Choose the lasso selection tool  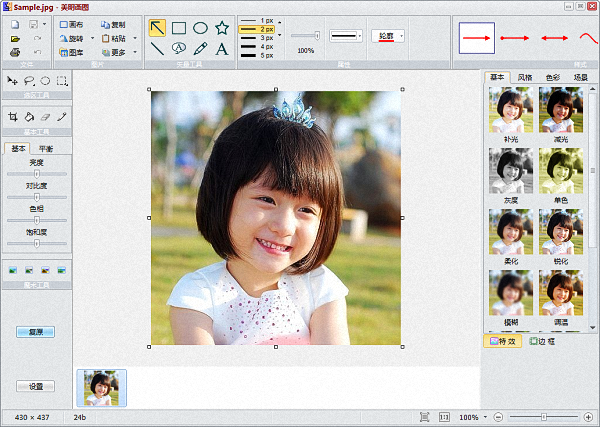coord(29,80)
